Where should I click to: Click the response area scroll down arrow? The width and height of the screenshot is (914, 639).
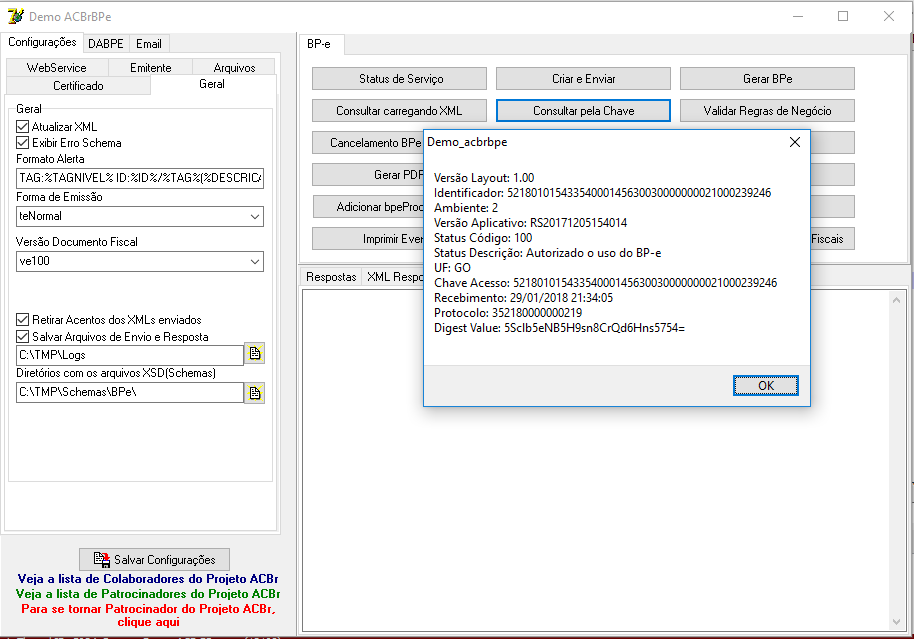897,622
